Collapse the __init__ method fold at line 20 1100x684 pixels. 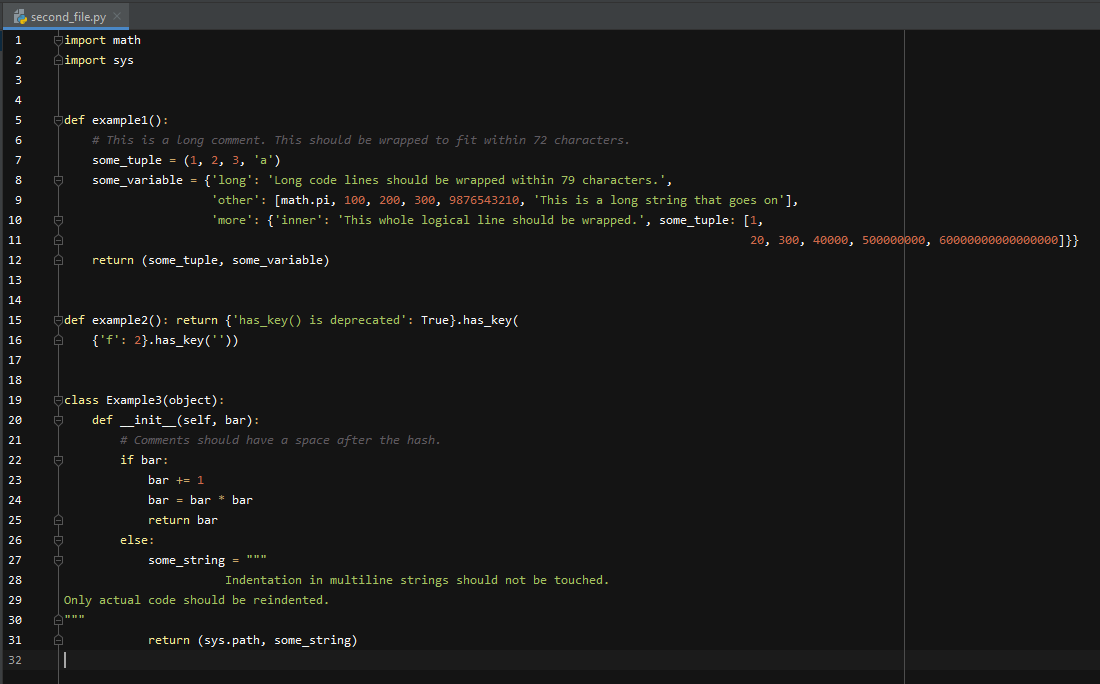(x=58, y=420)
